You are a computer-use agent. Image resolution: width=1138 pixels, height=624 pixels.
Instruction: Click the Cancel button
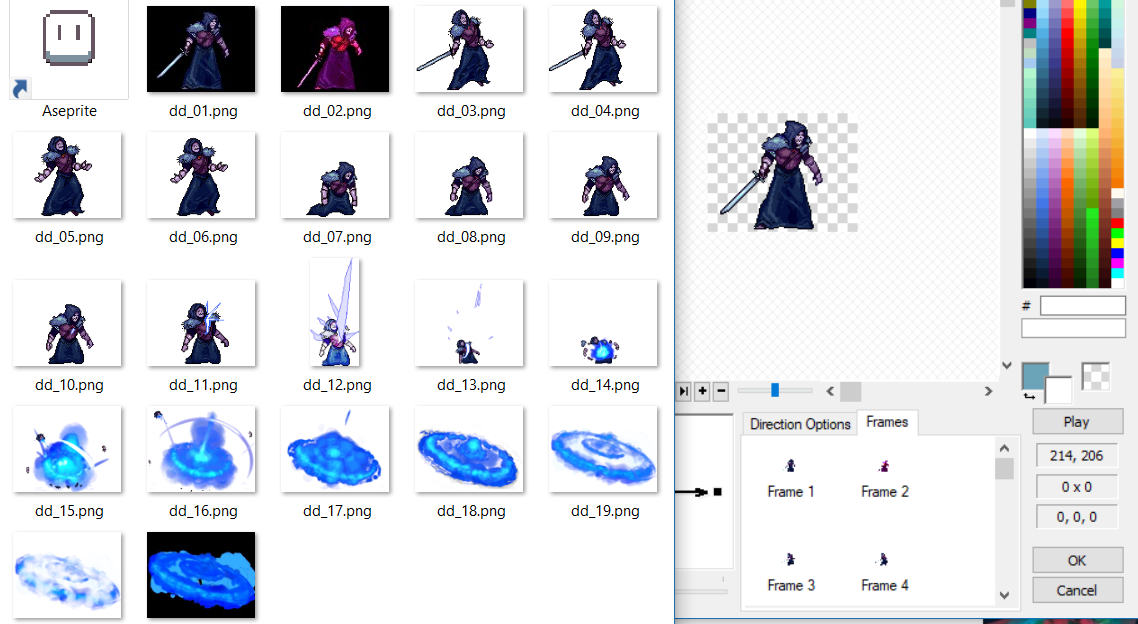pos(1076,590)
